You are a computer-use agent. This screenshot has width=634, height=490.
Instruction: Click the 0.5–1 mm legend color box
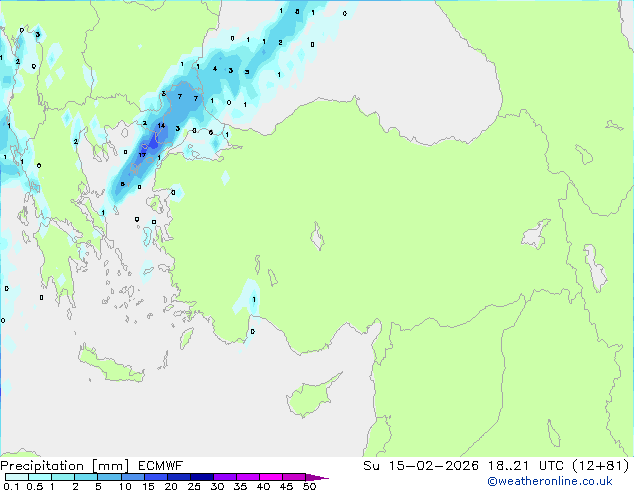(x=40, y=477)
